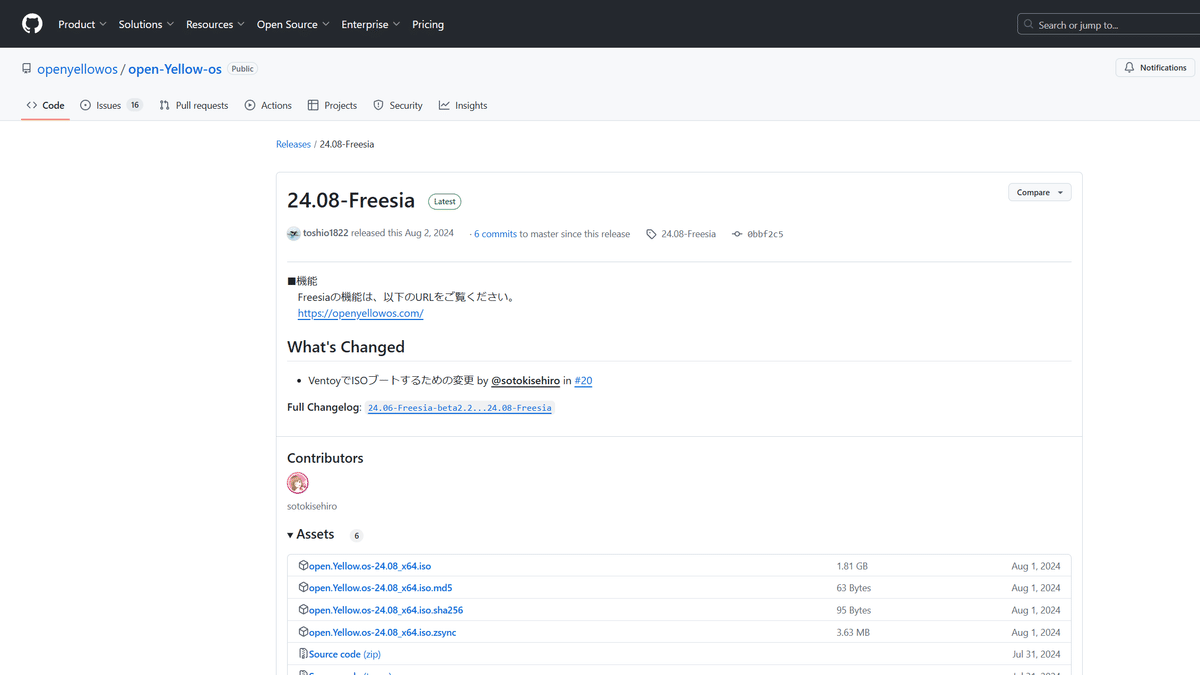
Task: Download open.Yellow.os-24.08_x64.iso.md5
Action: (x=380, y=588)
